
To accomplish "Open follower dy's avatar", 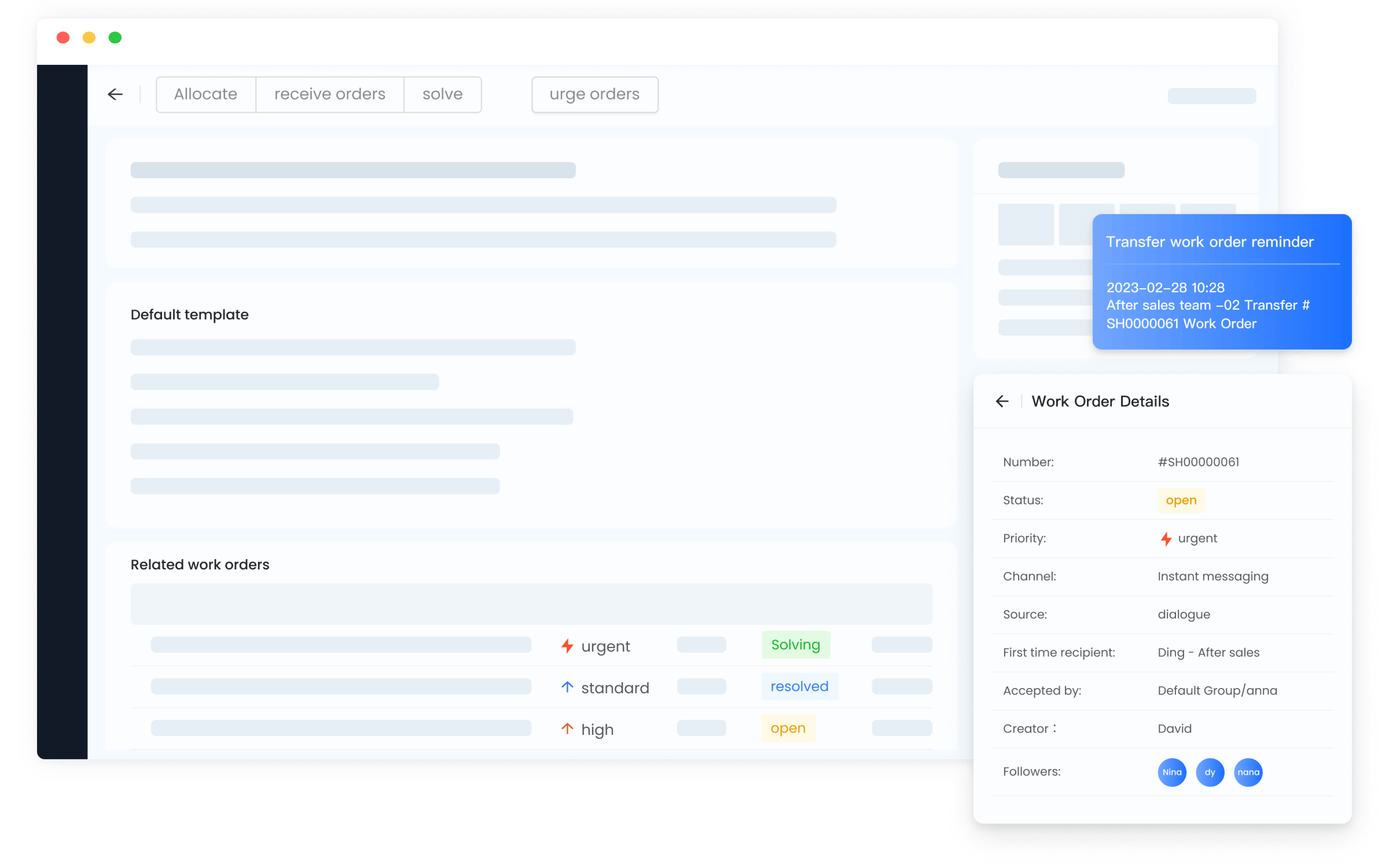I will 1209,772.
